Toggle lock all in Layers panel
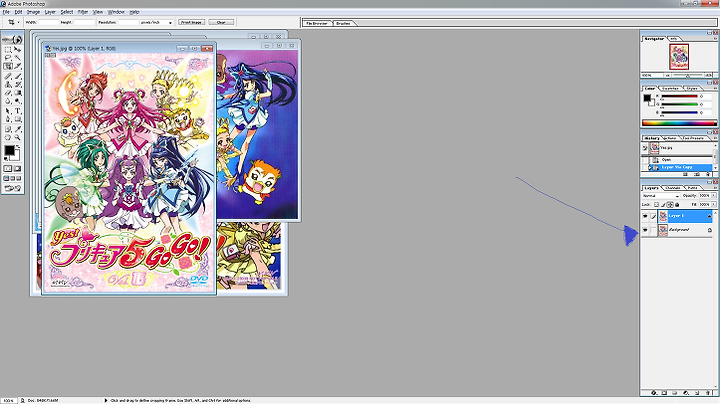This screenshot has height=404, width=720. click(677, 205)
